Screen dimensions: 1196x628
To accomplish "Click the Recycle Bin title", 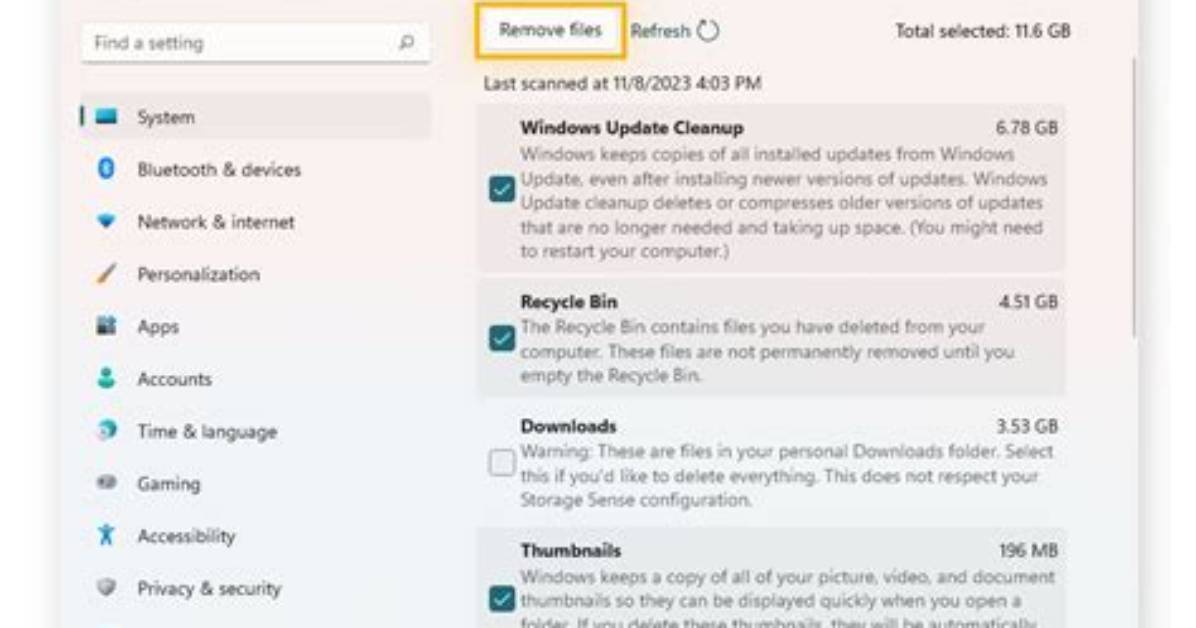I will click(x=569, y=301).
